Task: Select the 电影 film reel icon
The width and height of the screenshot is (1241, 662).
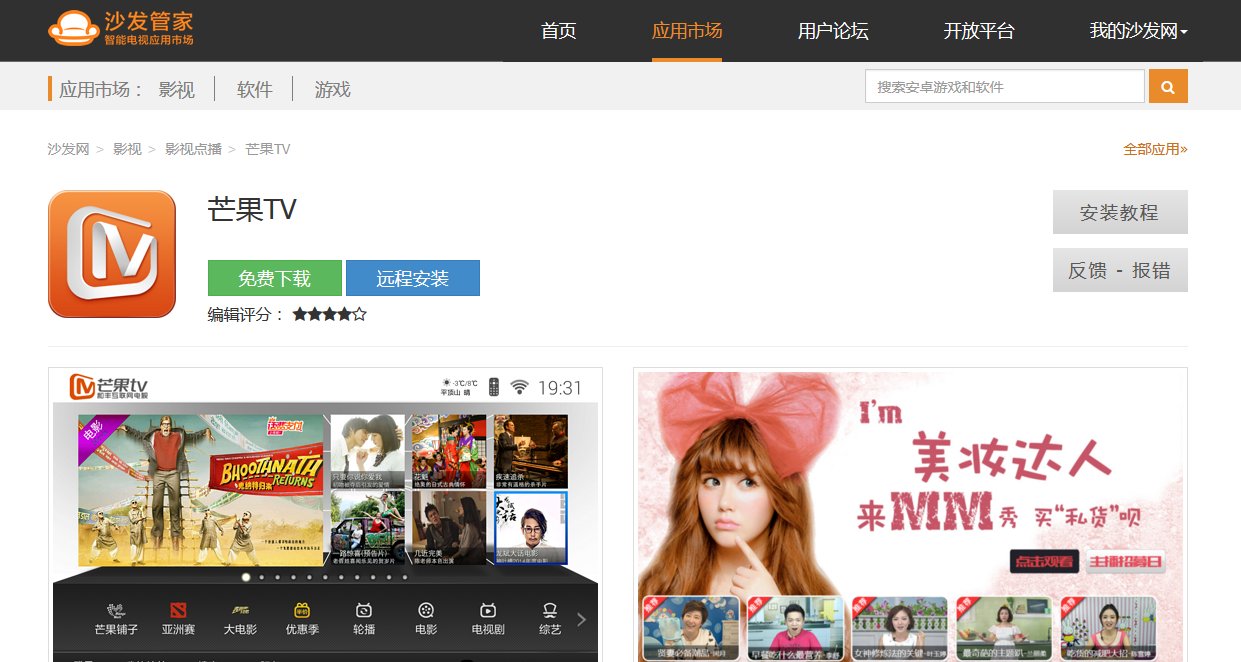Action: click(426, 610)
